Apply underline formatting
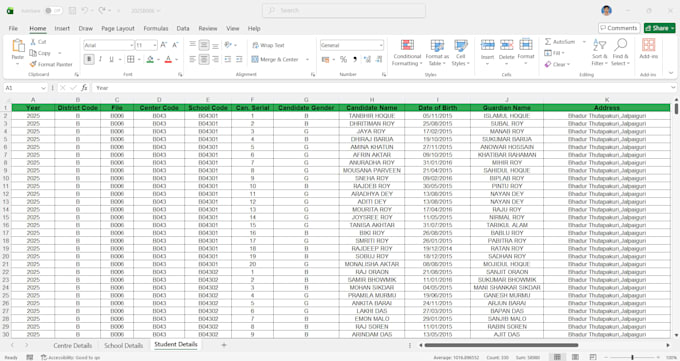Viewport: 680px width, 361px height. click(111, 59)
